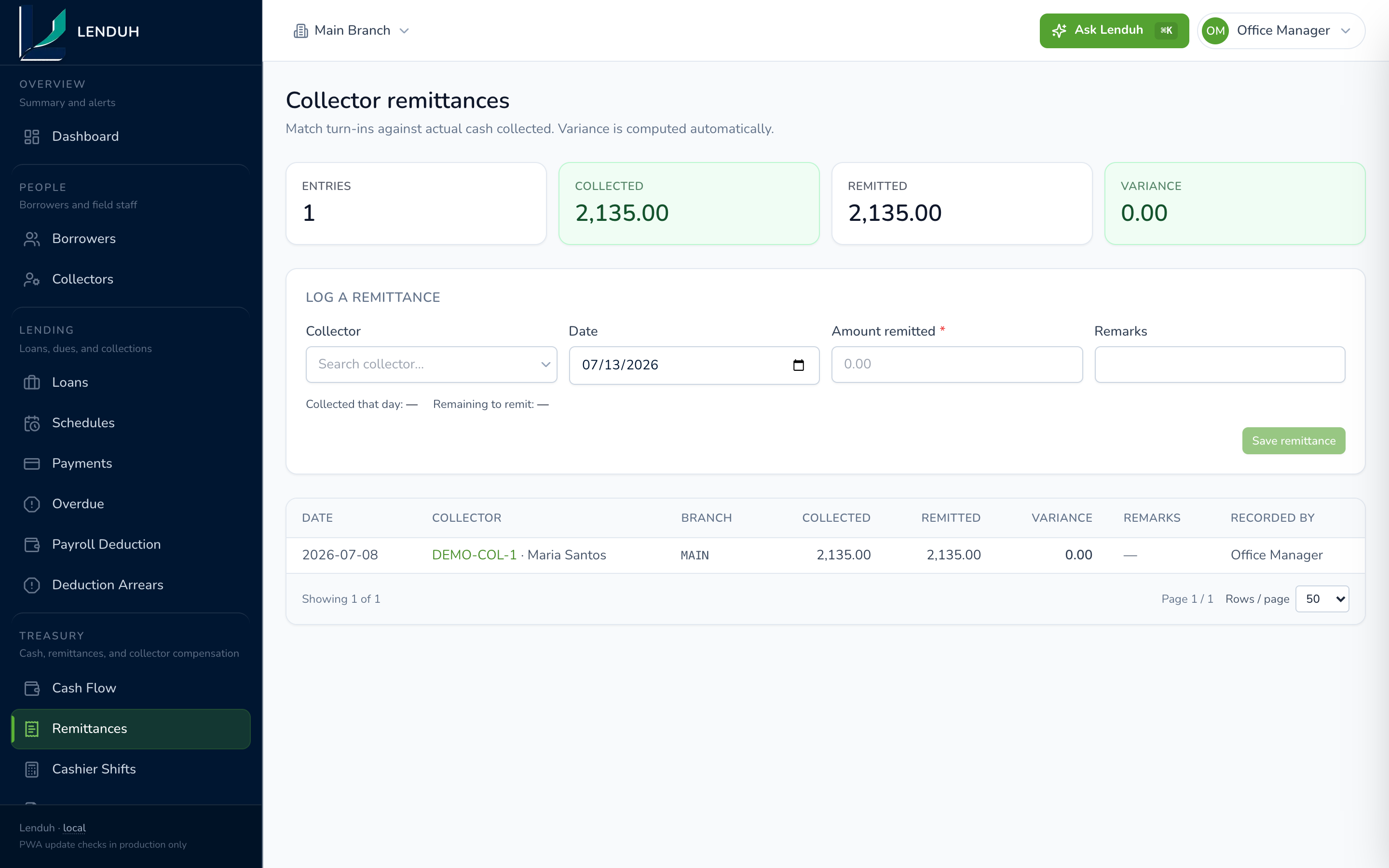Viewport: 1389px width, 868px height.
Task: Click the Cashier Shifts calculator icon
Action: click(x=31, y=769)
